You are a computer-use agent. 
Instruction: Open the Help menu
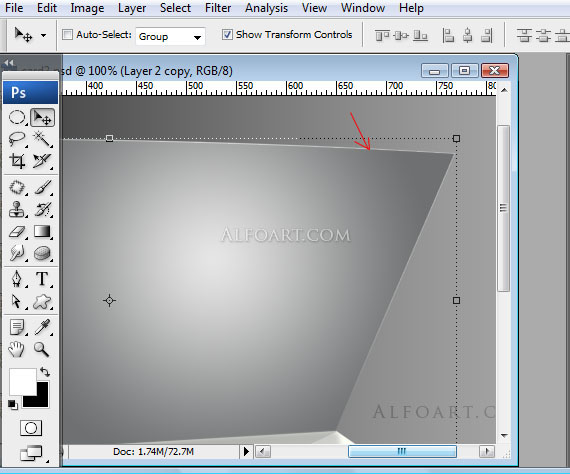[411, 8]
